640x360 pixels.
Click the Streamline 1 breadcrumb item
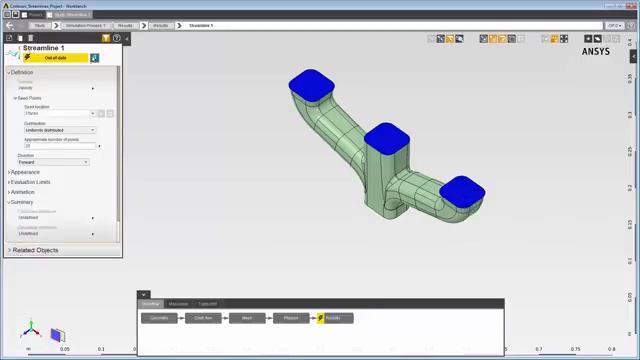[x=201, y=25]
